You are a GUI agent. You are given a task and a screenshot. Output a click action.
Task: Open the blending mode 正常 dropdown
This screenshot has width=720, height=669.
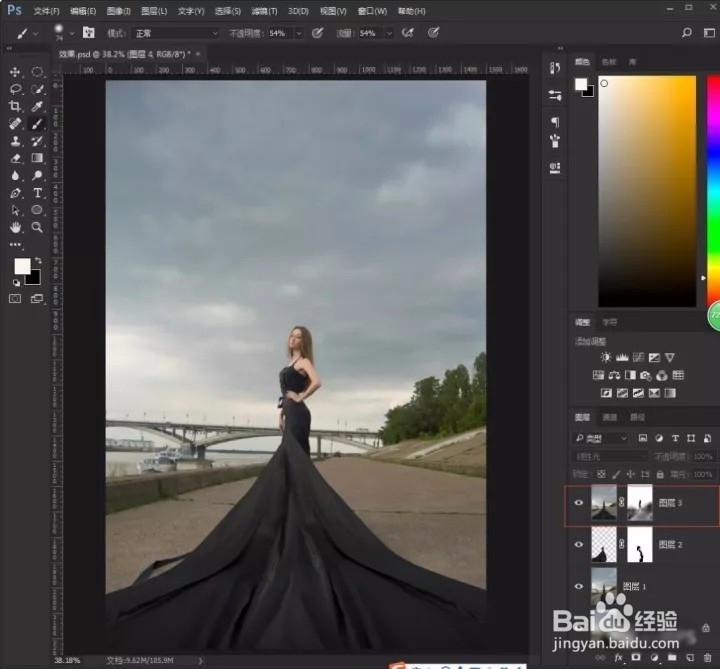coord(176,33)
